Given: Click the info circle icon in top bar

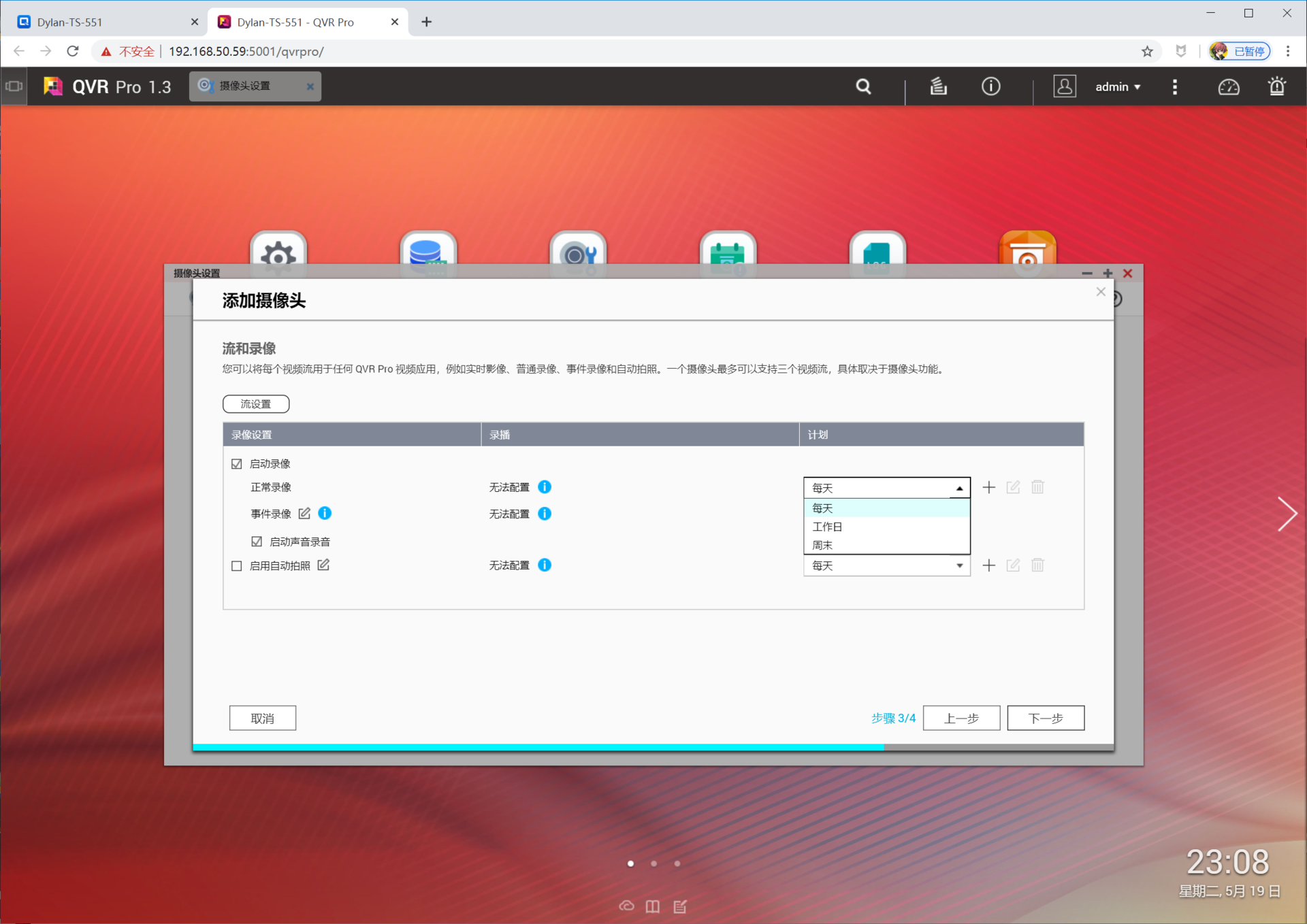Looking at the screenshot, I should tap(990, 86).
